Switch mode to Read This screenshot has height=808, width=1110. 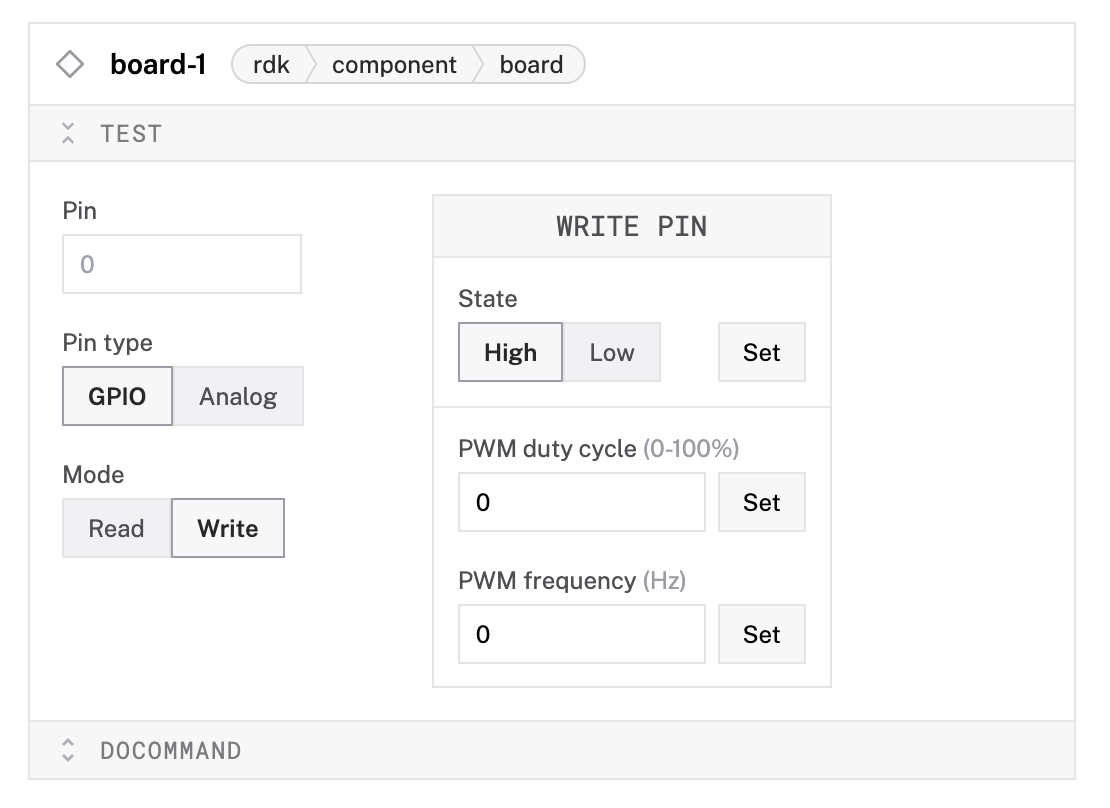116,528
